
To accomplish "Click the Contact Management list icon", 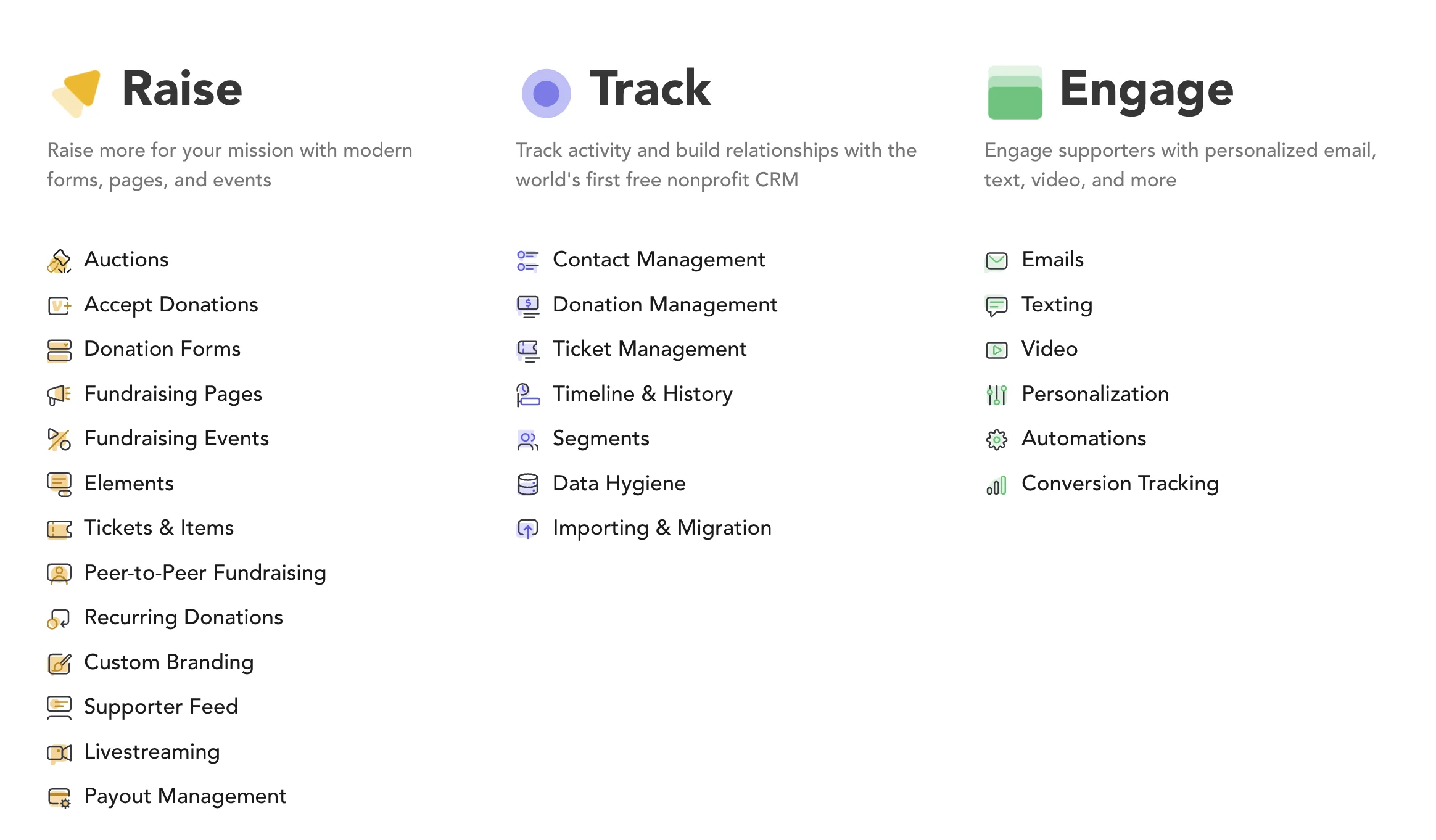I will click(527, 261).
